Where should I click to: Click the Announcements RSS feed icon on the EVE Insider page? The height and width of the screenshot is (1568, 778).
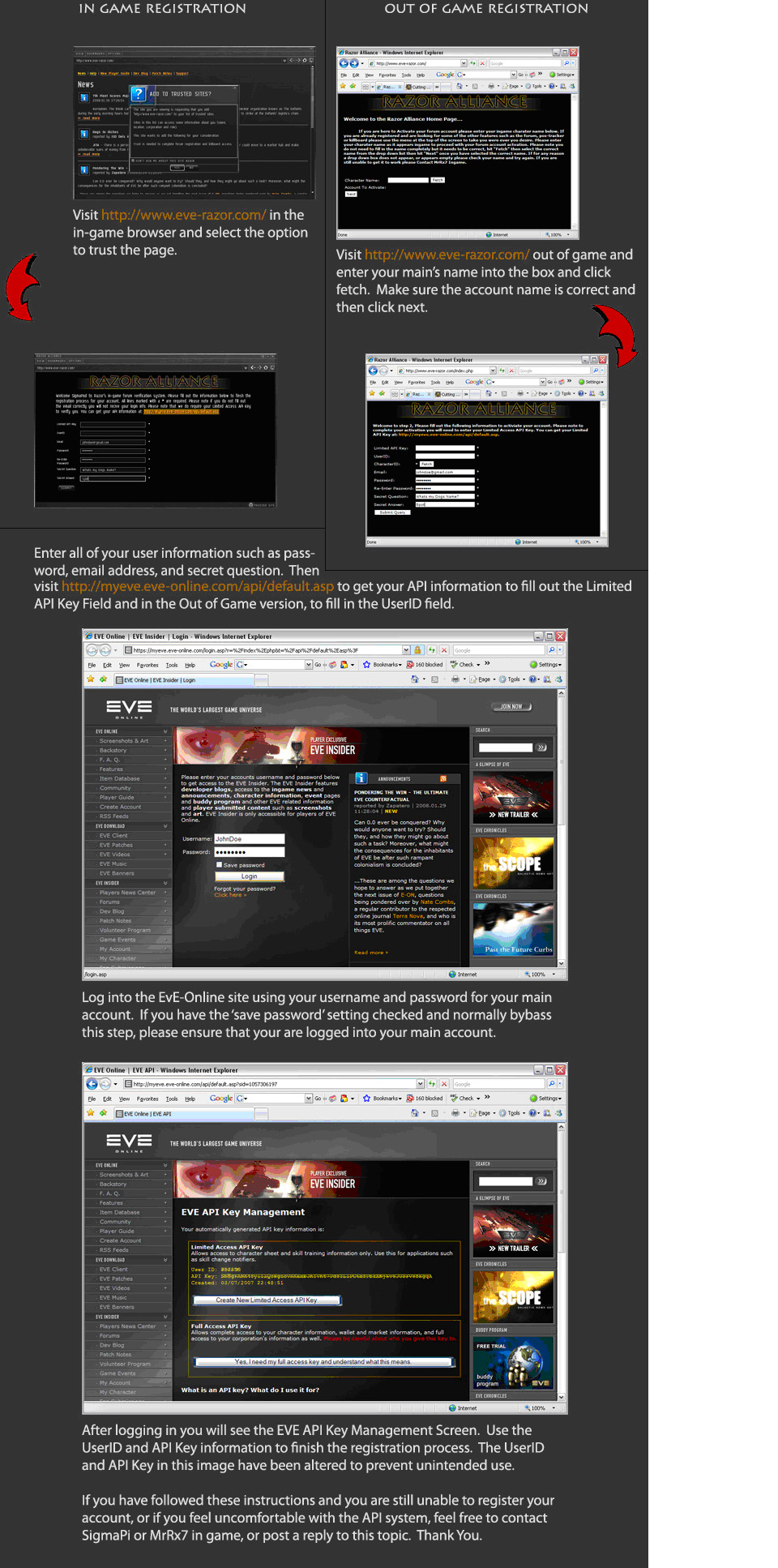coord(443,778)
